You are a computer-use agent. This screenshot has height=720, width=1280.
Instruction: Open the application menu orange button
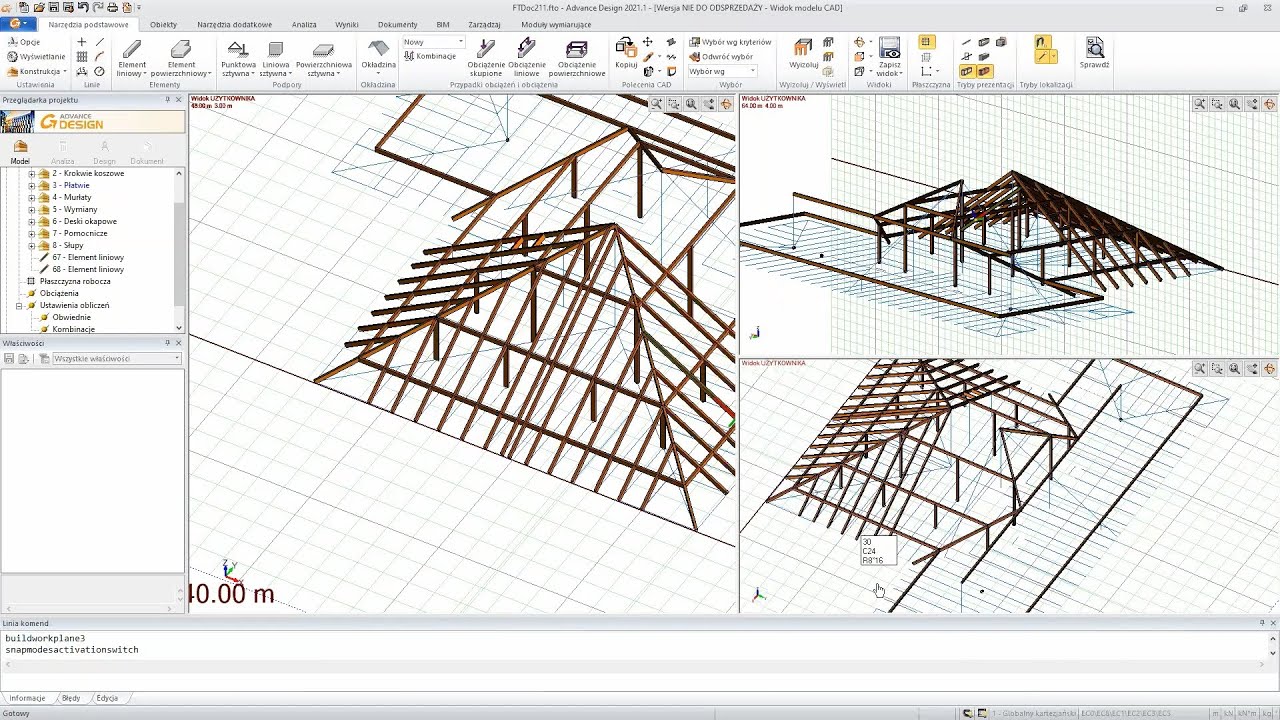coord(17,23)
